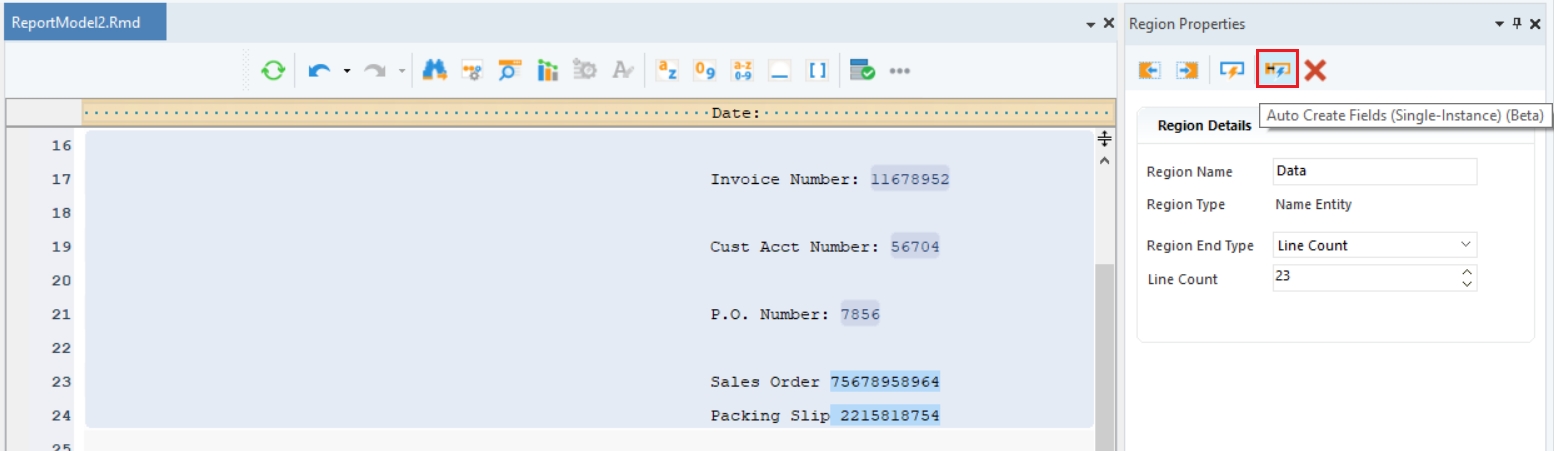The width and height of the screenshot is (1554, 451).
Task: Click line number 23 in gutter
Action: (x=60, y=382)
